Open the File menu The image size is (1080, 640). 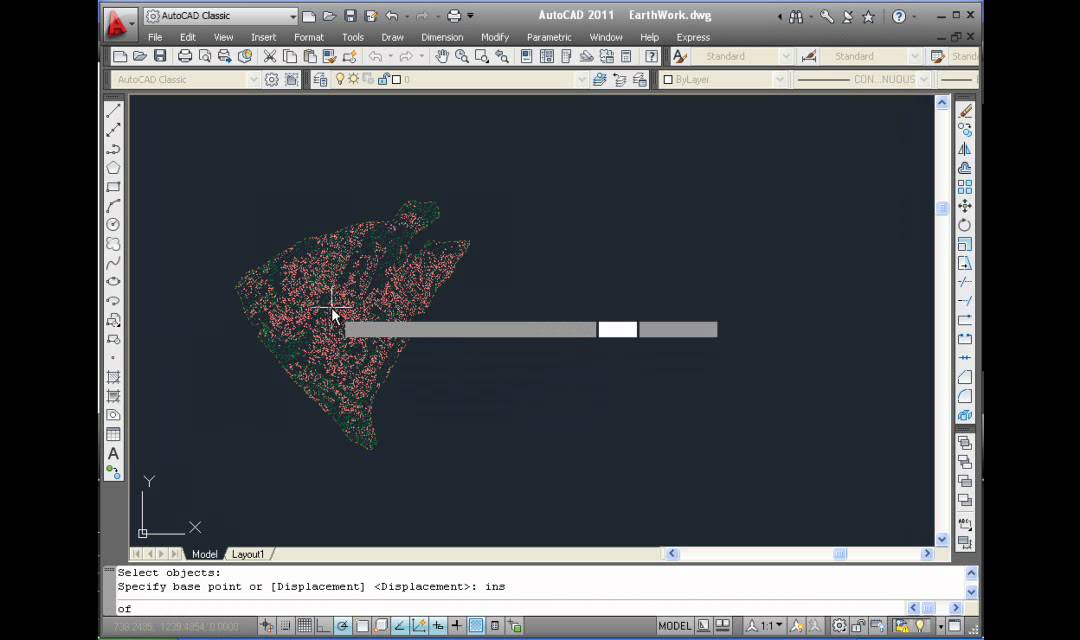155,37
